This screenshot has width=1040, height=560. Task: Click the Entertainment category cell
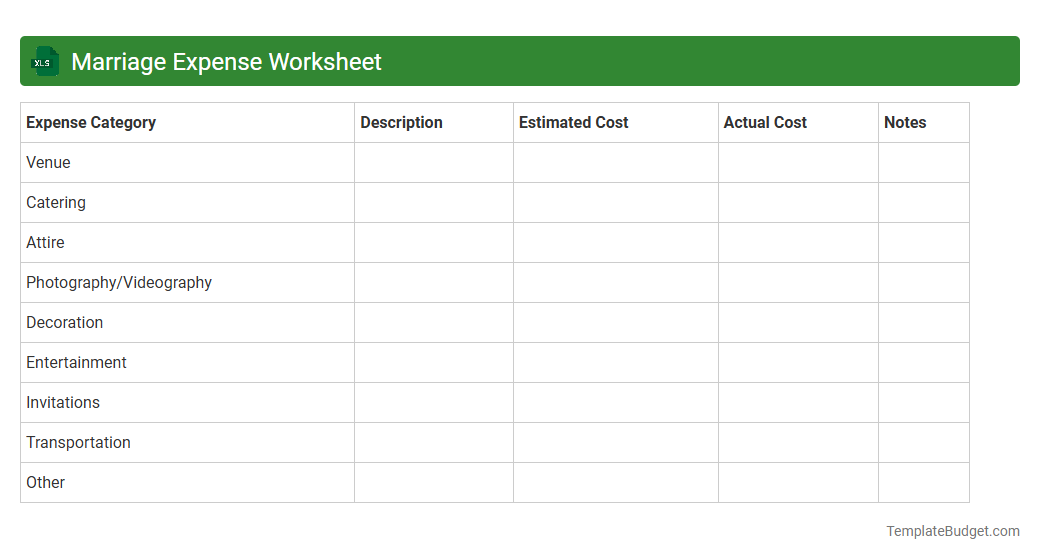(188, 362)
